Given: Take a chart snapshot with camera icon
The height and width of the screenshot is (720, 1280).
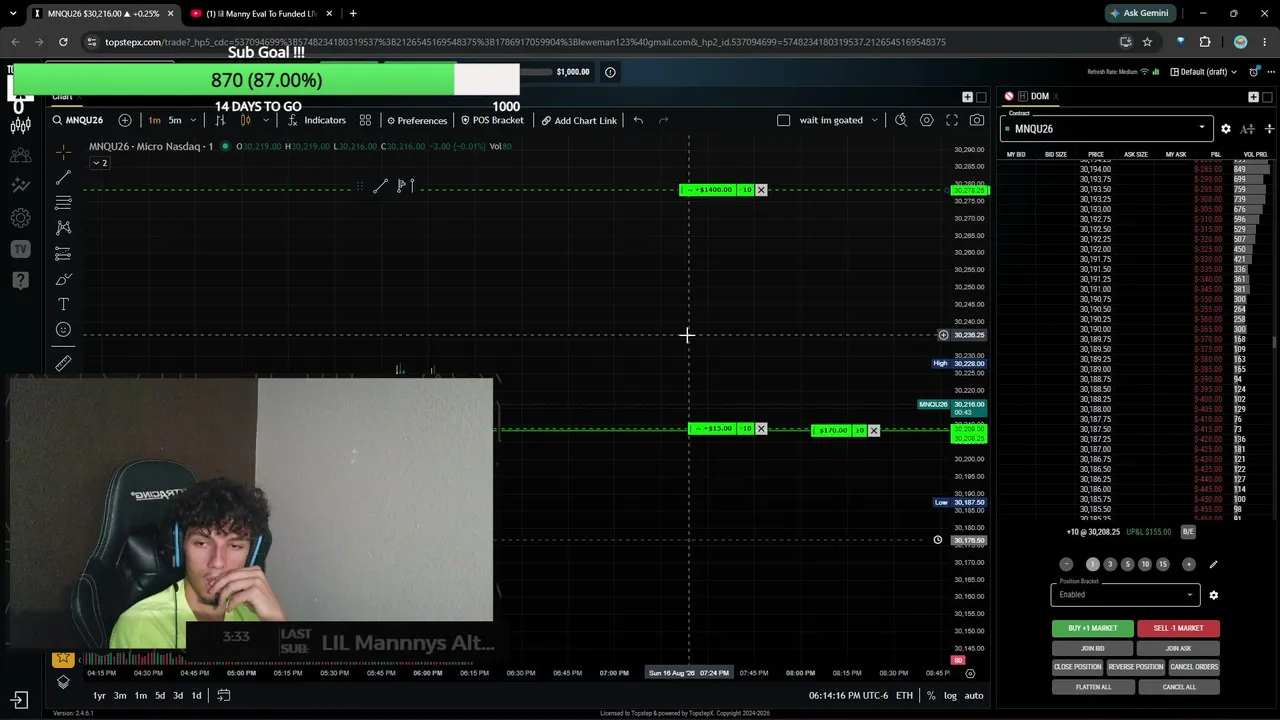Looking at the screenshot, I should pos(977,120).
